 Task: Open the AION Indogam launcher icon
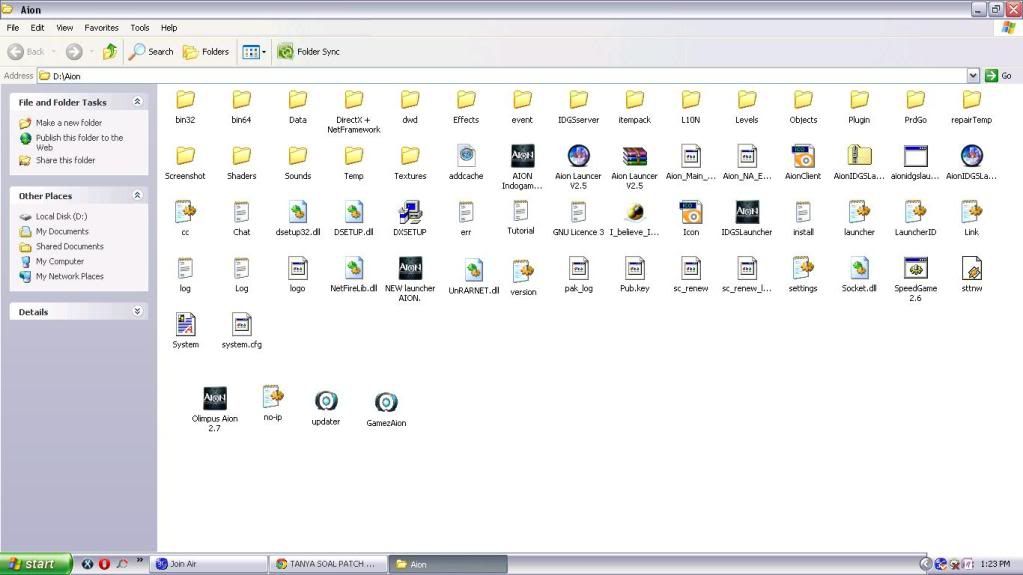[x=522, y=157]
